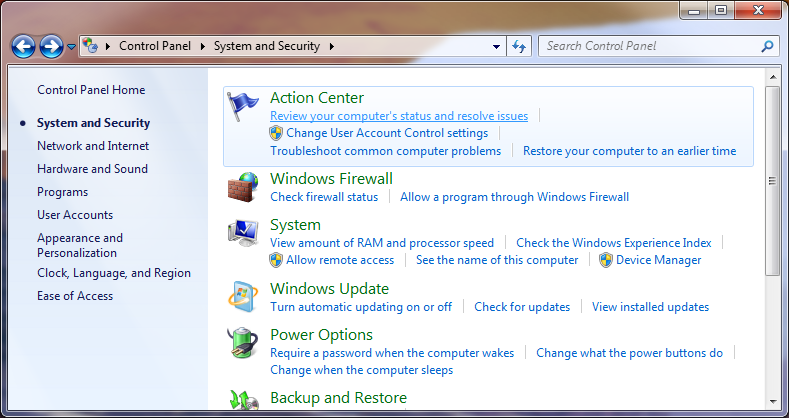This screenshot has width=789, height=418.
Task: Click the Backup and Restore icon
Action: pyautogui.click(x=244, y=400)
